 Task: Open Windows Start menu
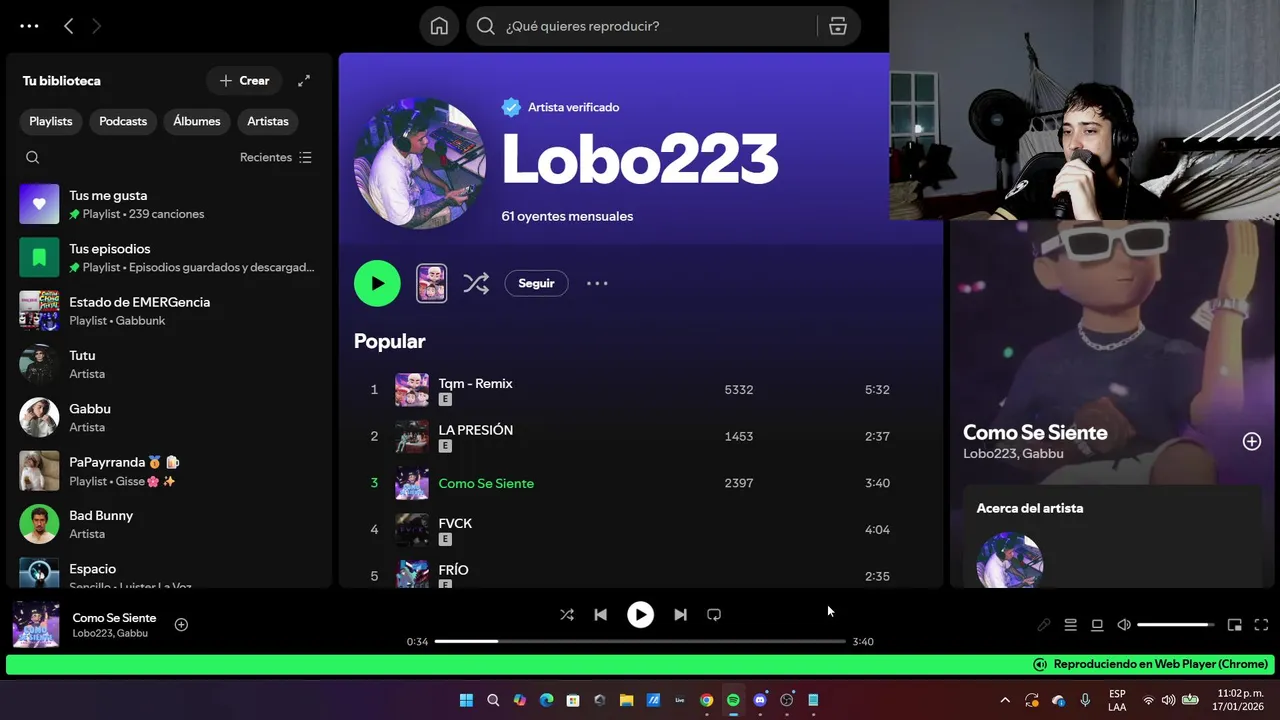pyautogui.click(x=466, y=700)
